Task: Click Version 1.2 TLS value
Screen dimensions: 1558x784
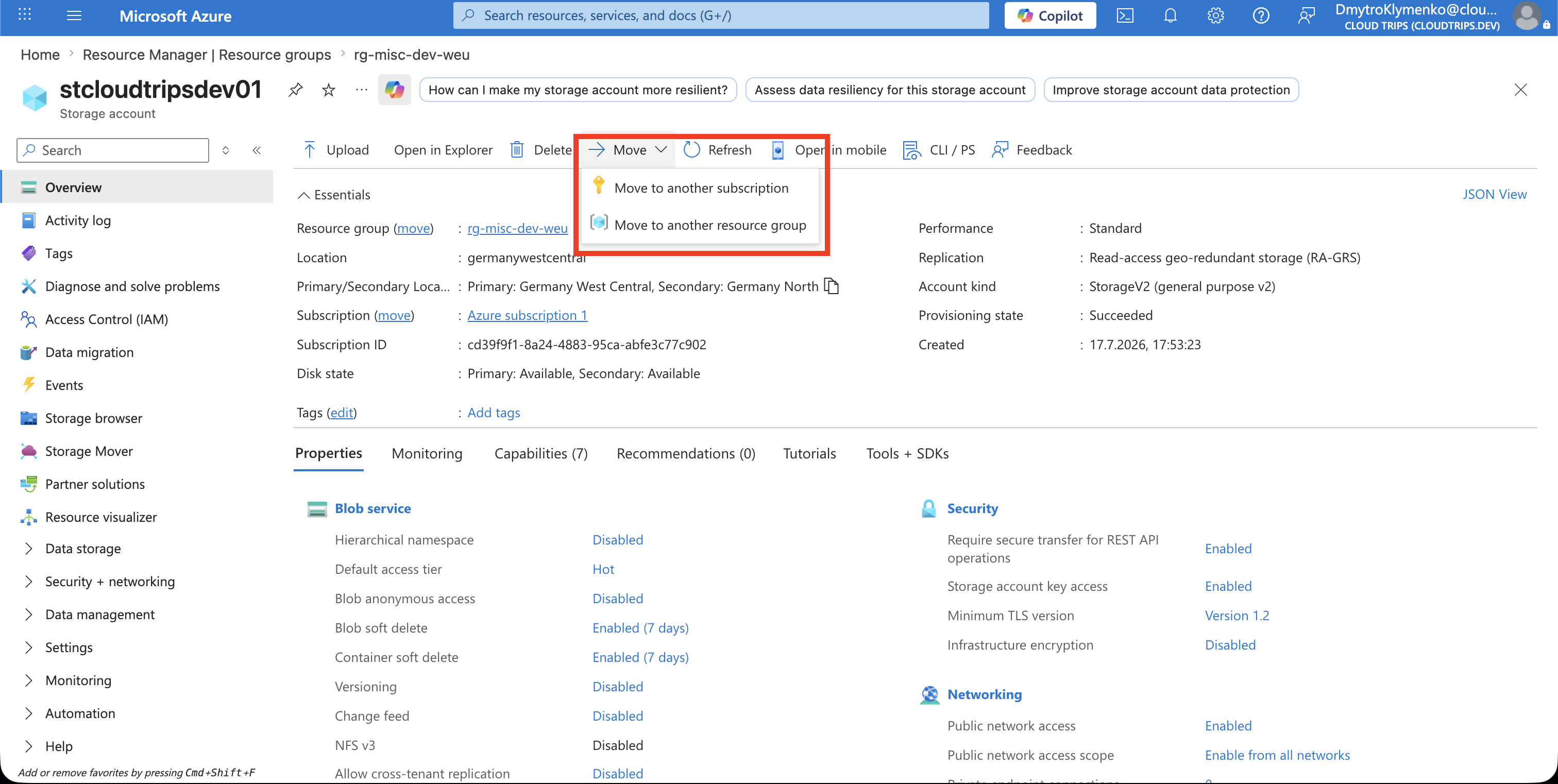Action: [1237, 616]
